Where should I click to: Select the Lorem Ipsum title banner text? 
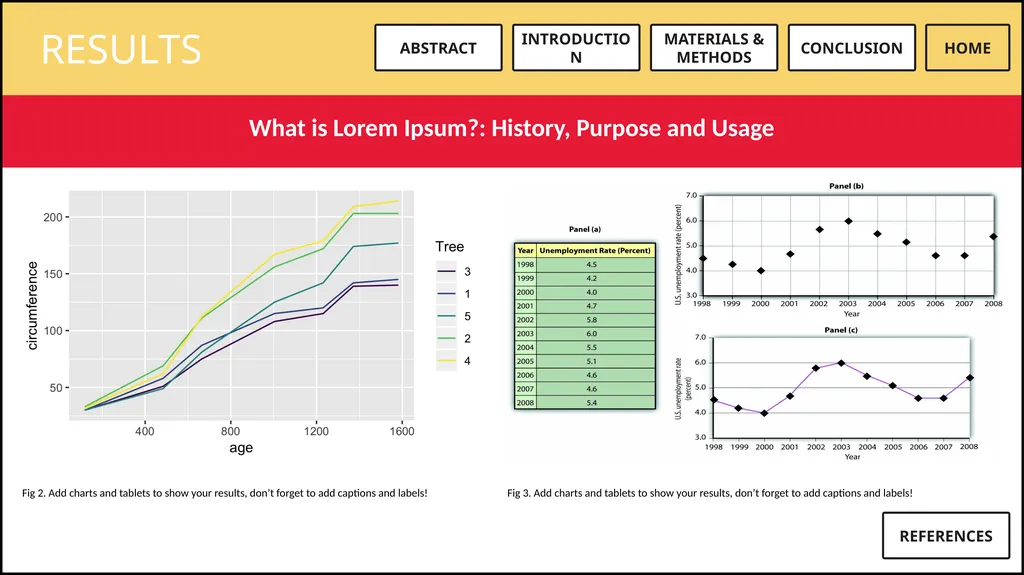coord(511,128)
